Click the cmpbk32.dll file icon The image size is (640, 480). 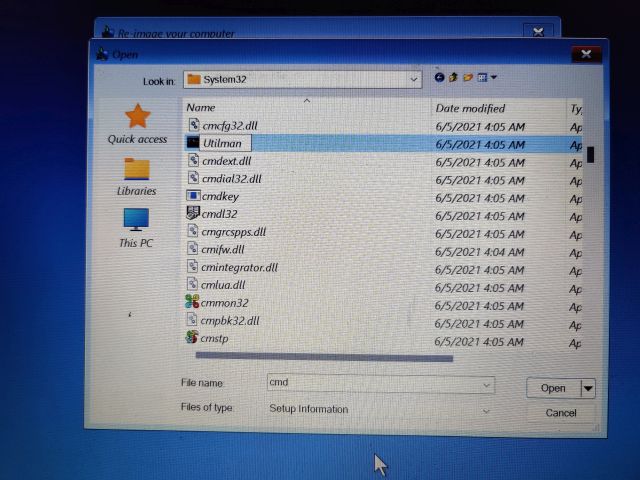coord(192,320)
